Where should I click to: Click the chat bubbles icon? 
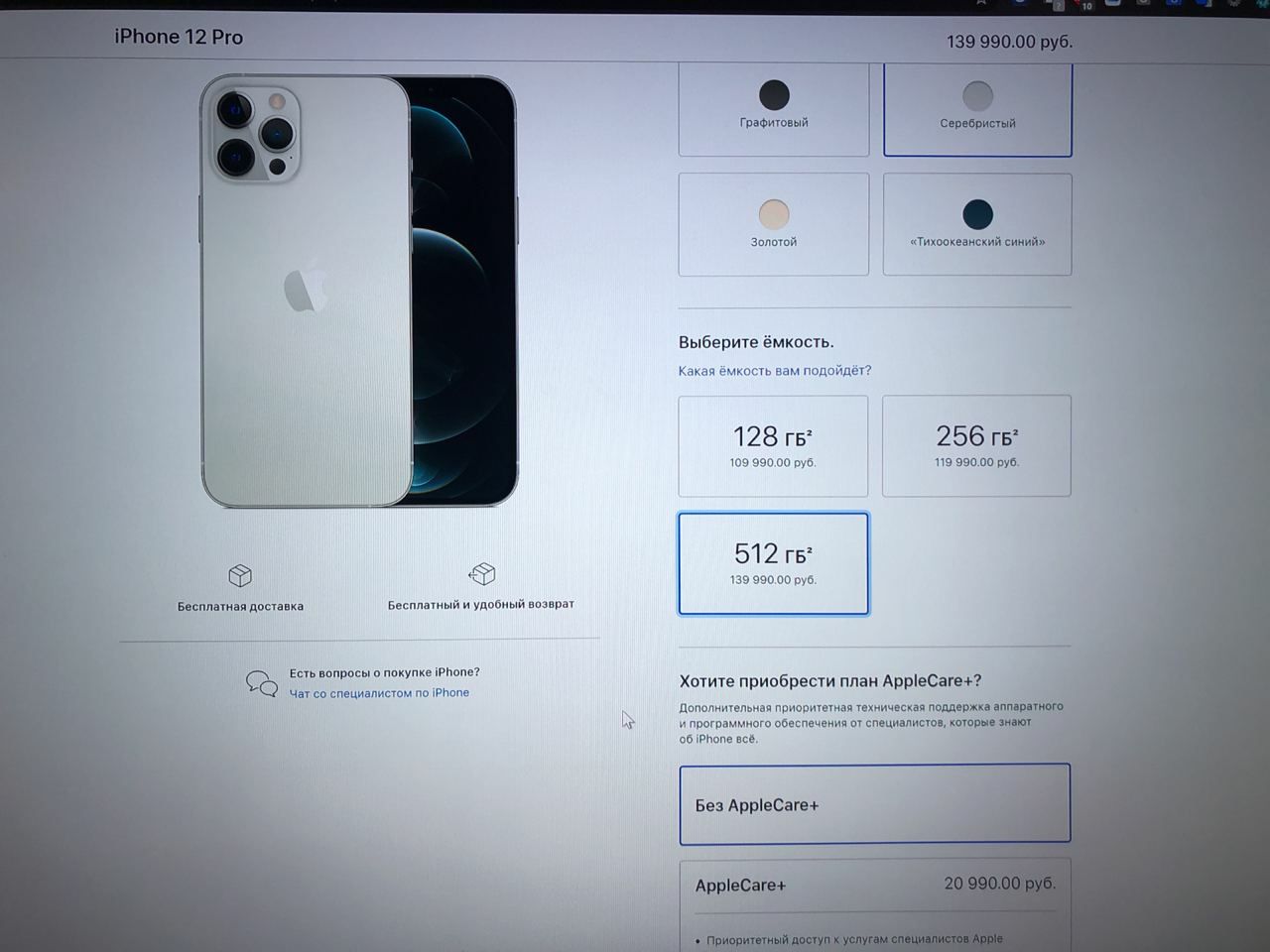point(262,683)
